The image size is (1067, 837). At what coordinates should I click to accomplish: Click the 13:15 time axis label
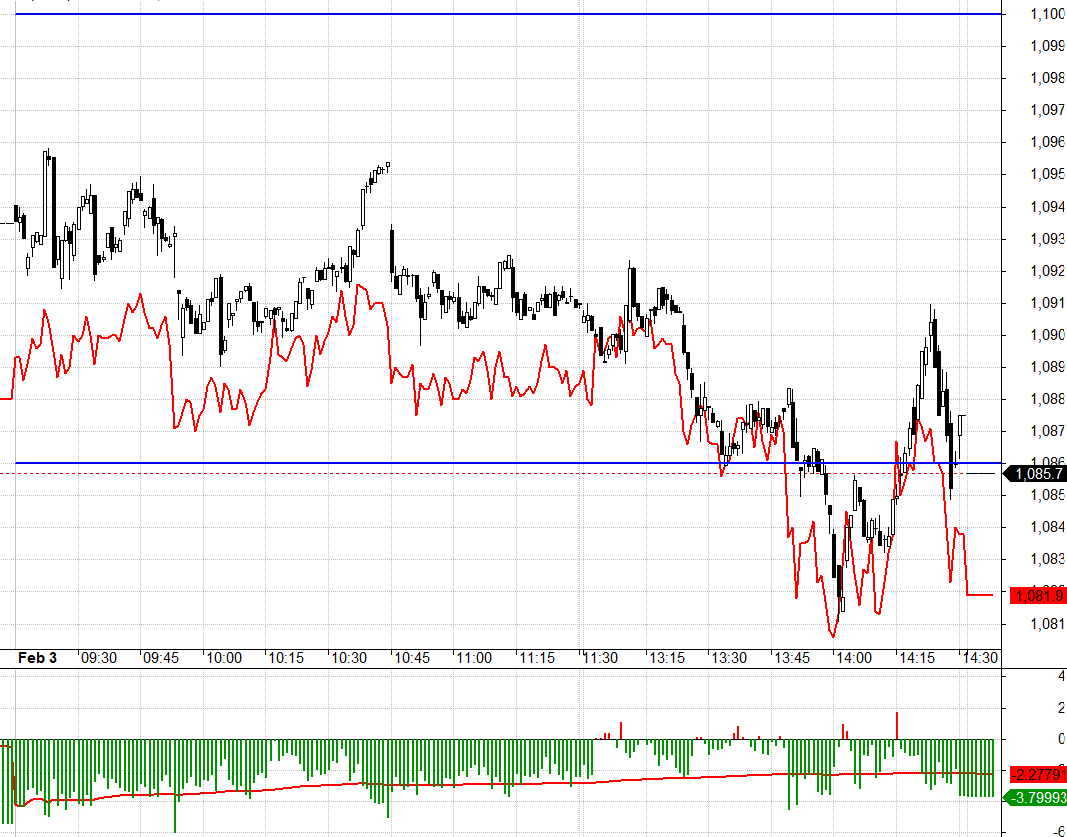pyautogui.click(x=667, y=658)
